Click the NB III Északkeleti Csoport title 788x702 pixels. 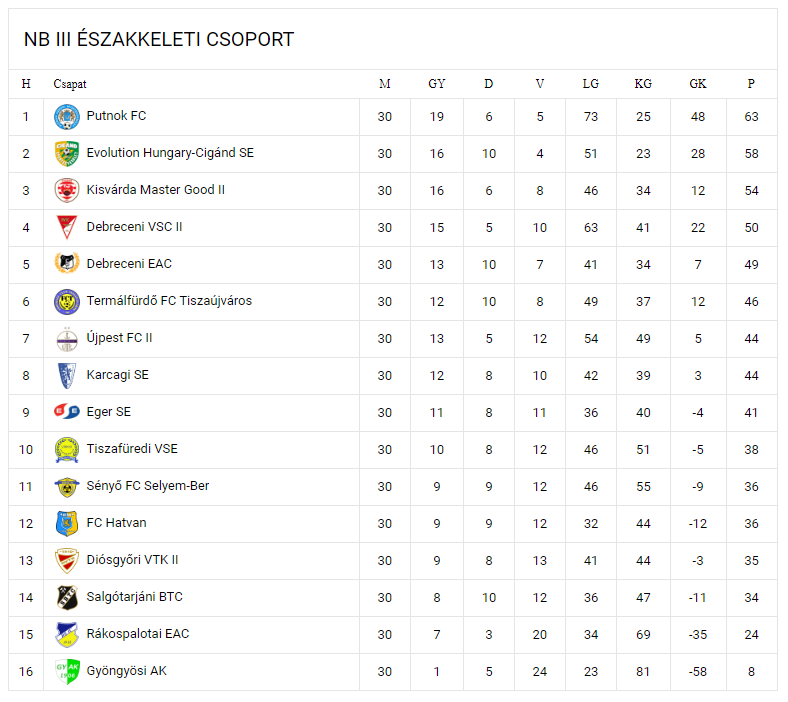click(159, 40)
